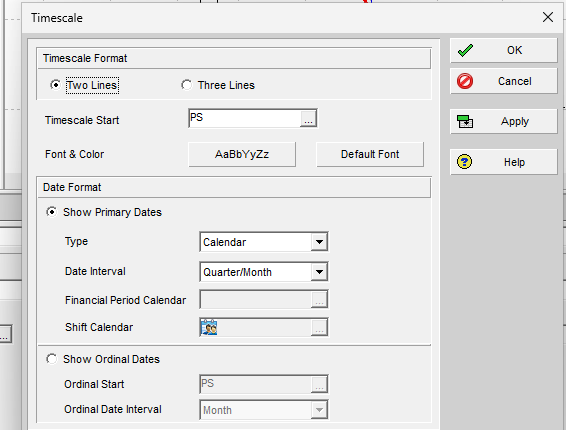Click the AaBbYyZz font sample button
Screen dimensions: 566x430
tap(242, 155)
